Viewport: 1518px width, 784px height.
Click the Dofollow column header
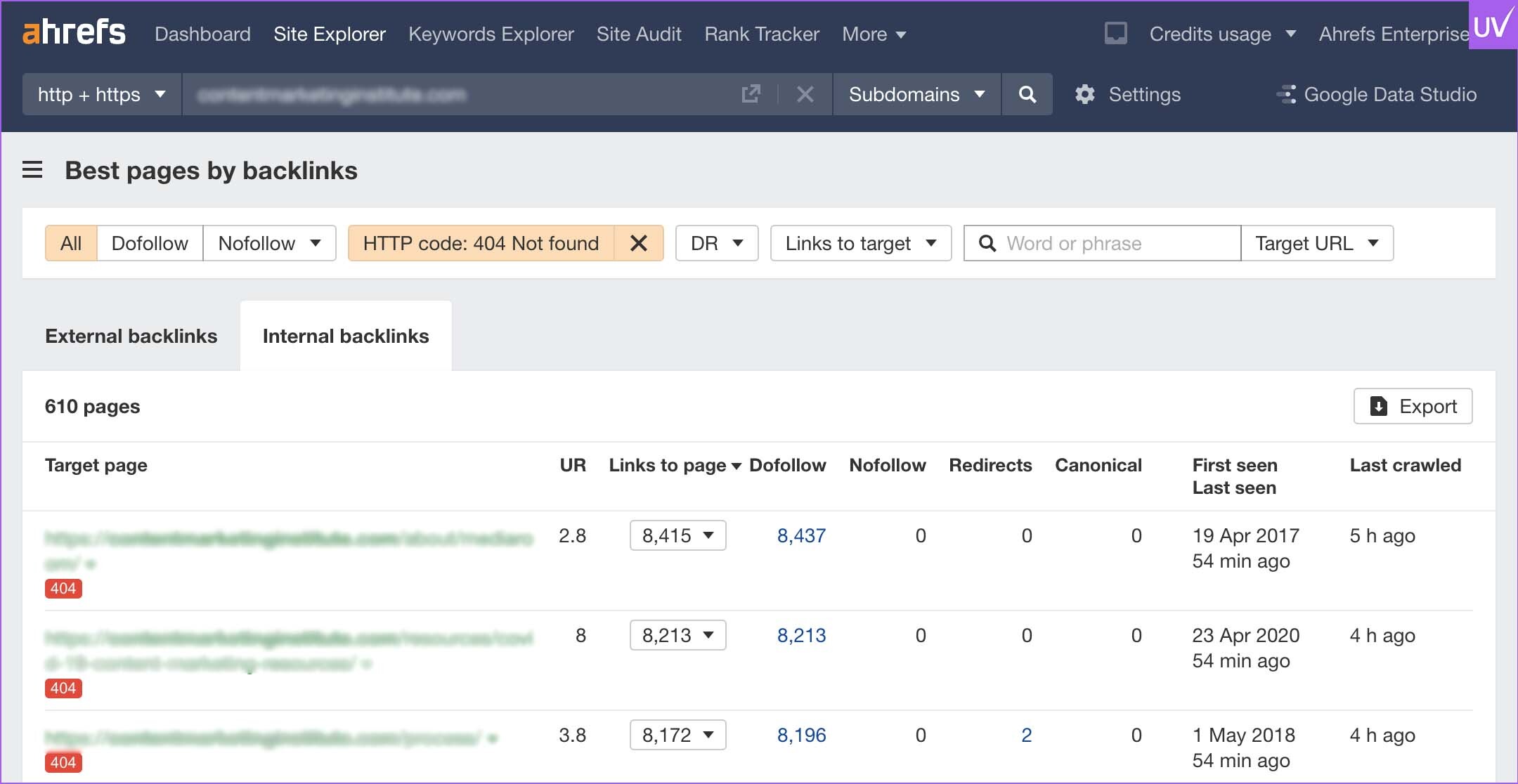pos(788,465)
